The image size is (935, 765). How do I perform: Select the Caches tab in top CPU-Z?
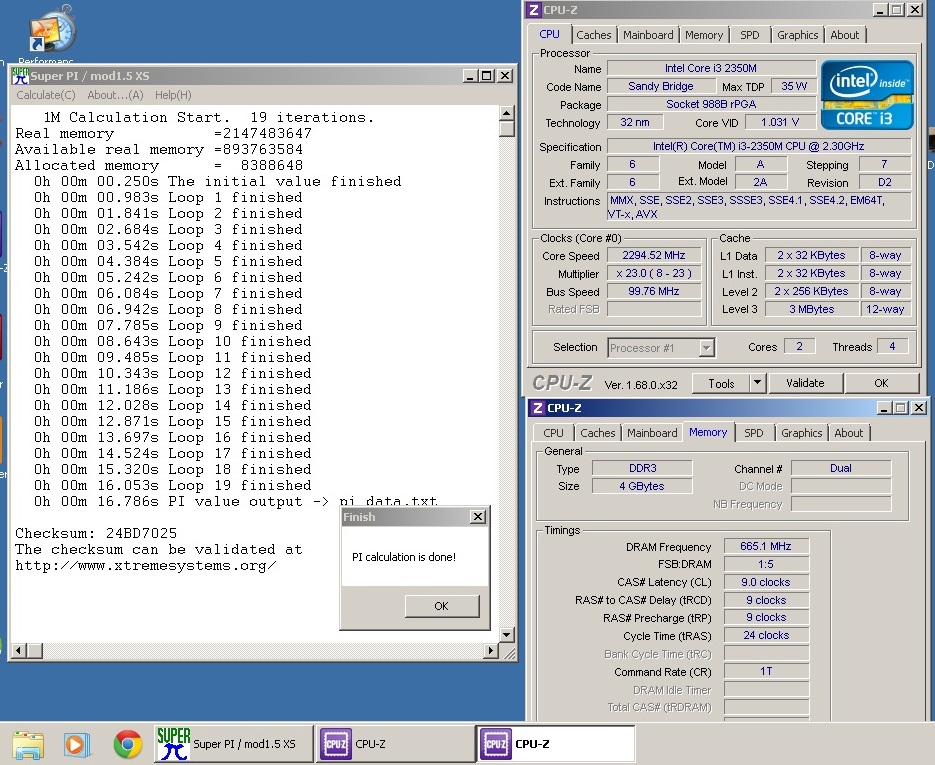coord(593,35)
